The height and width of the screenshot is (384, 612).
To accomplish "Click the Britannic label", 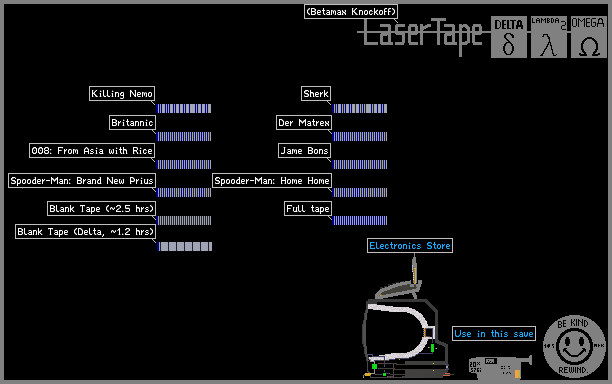I will [x=132, y=123].
